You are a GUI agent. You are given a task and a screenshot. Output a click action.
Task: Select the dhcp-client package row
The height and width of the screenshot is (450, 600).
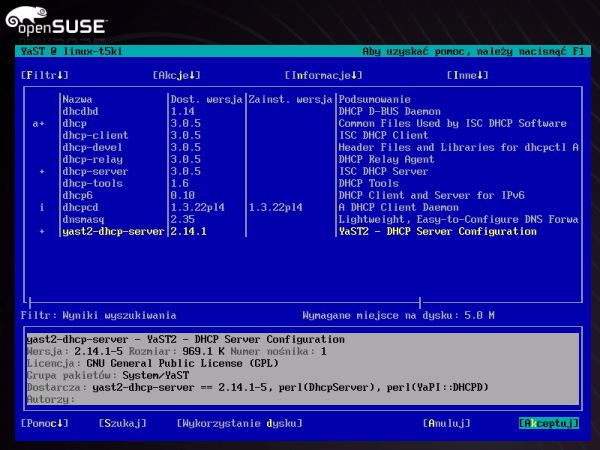(x=302, y=135)
